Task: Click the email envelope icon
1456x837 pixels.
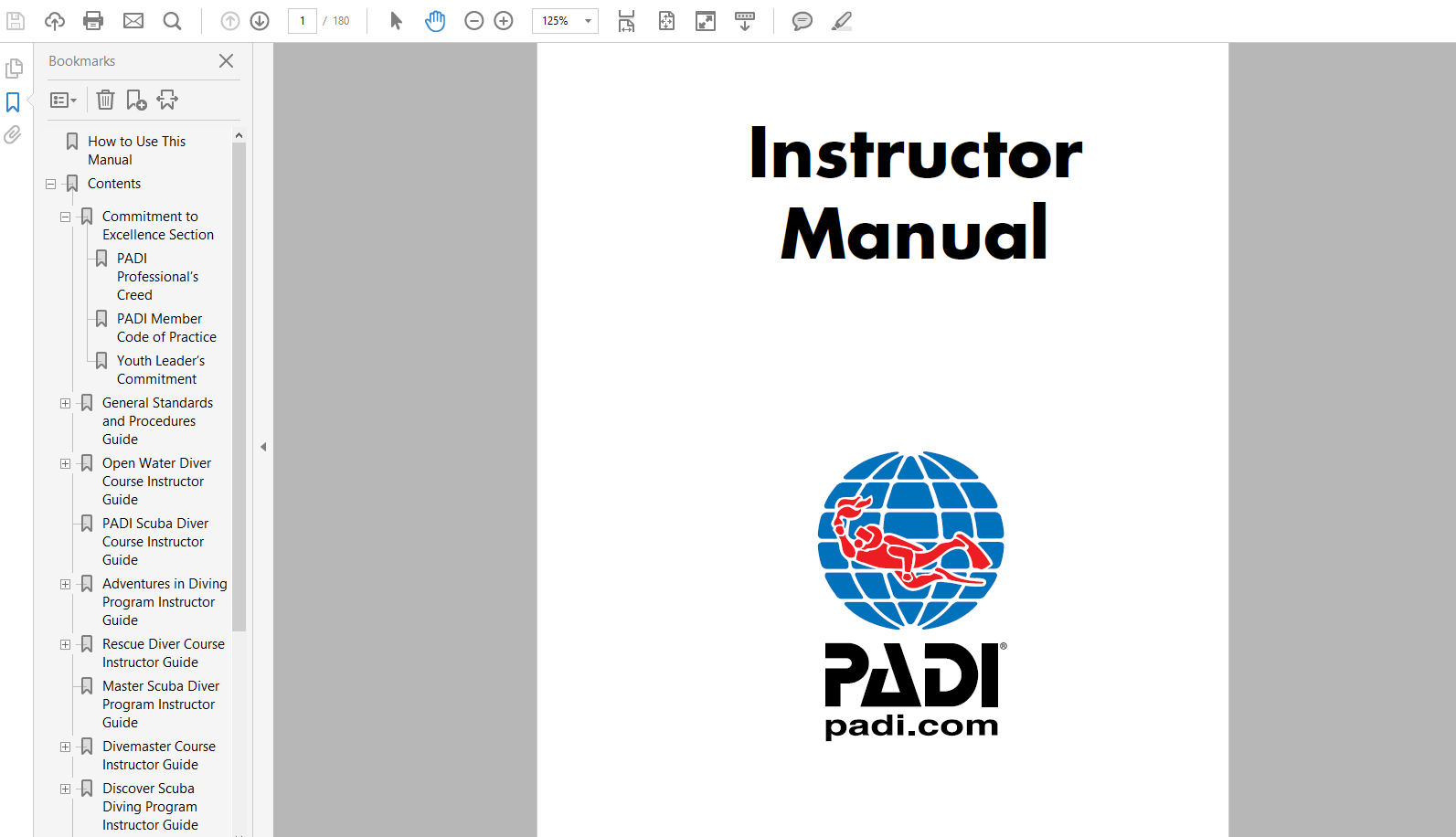Action: pyautogui.click(x=133, y=20)
